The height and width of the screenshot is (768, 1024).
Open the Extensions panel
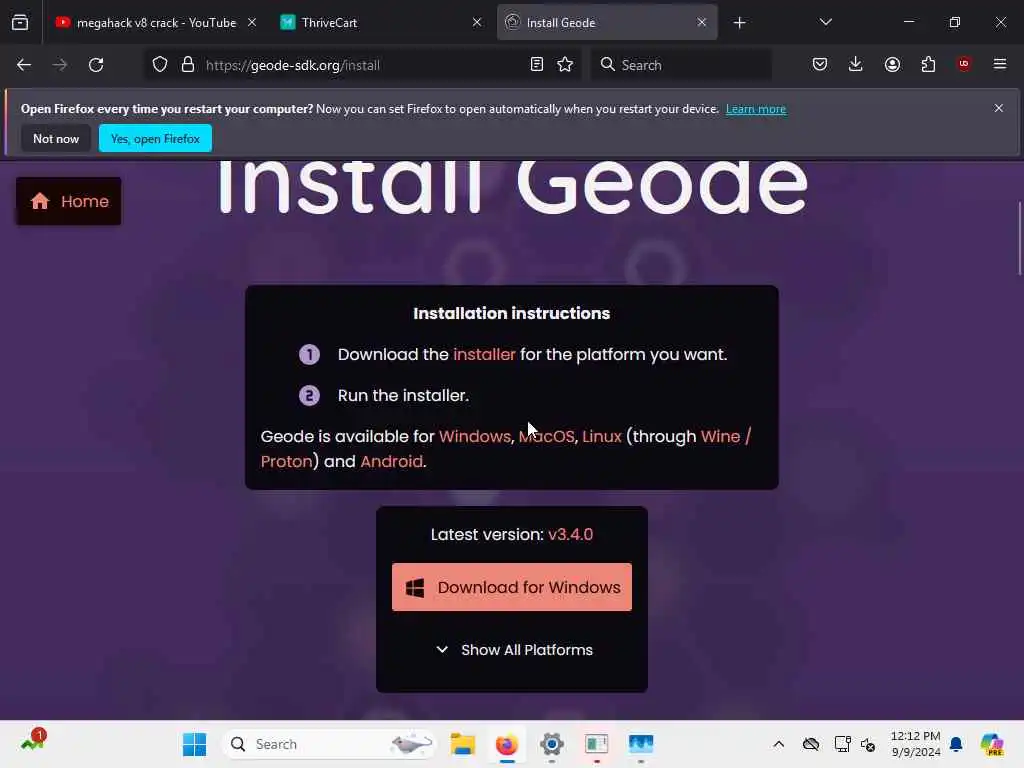pos(928,65)
